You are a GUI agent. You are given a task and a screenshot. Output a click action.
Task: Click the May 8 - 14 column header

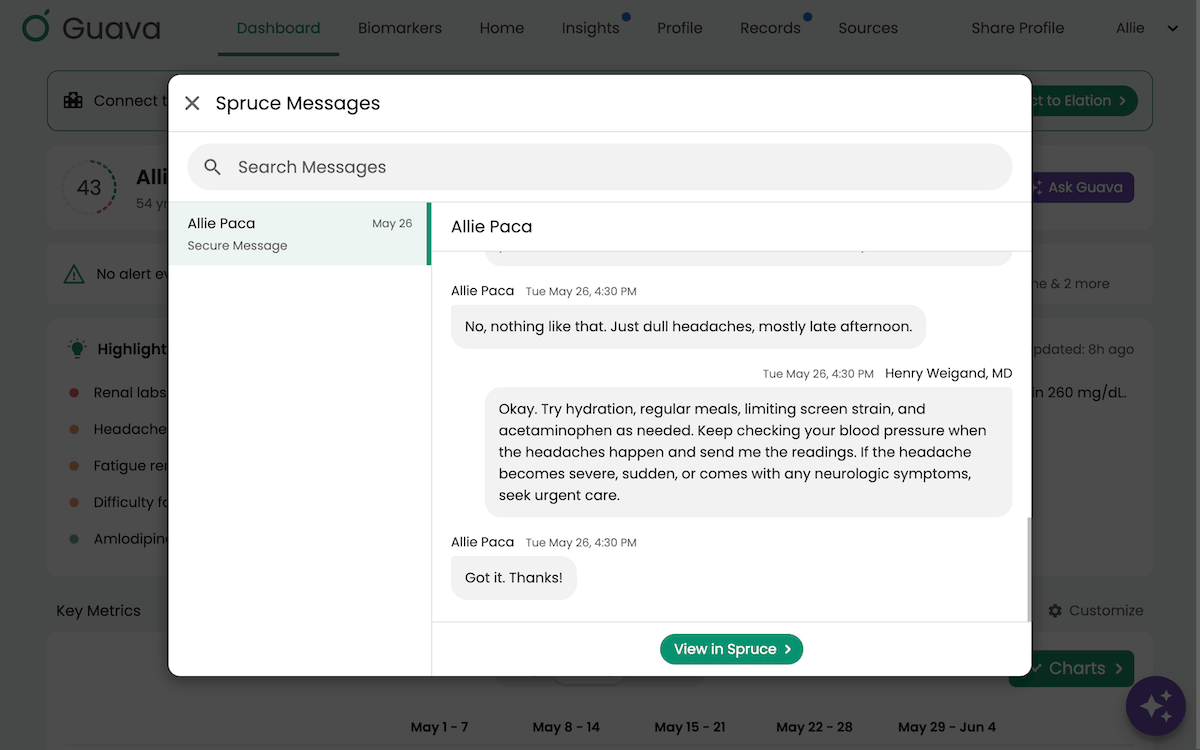[x=566, y=727]
